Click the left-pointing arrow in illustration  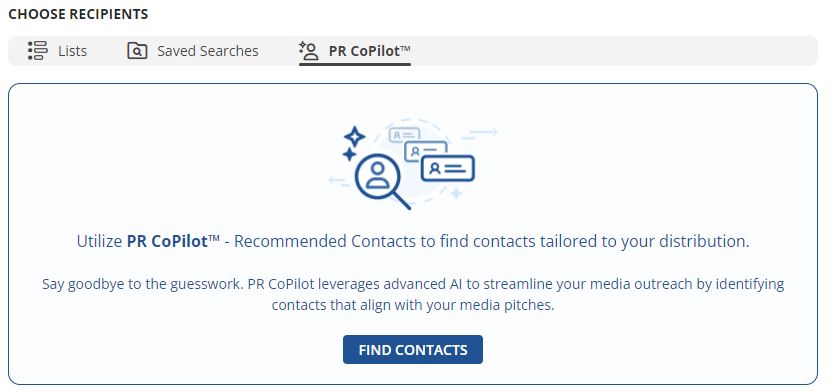[x=339, y=181]
